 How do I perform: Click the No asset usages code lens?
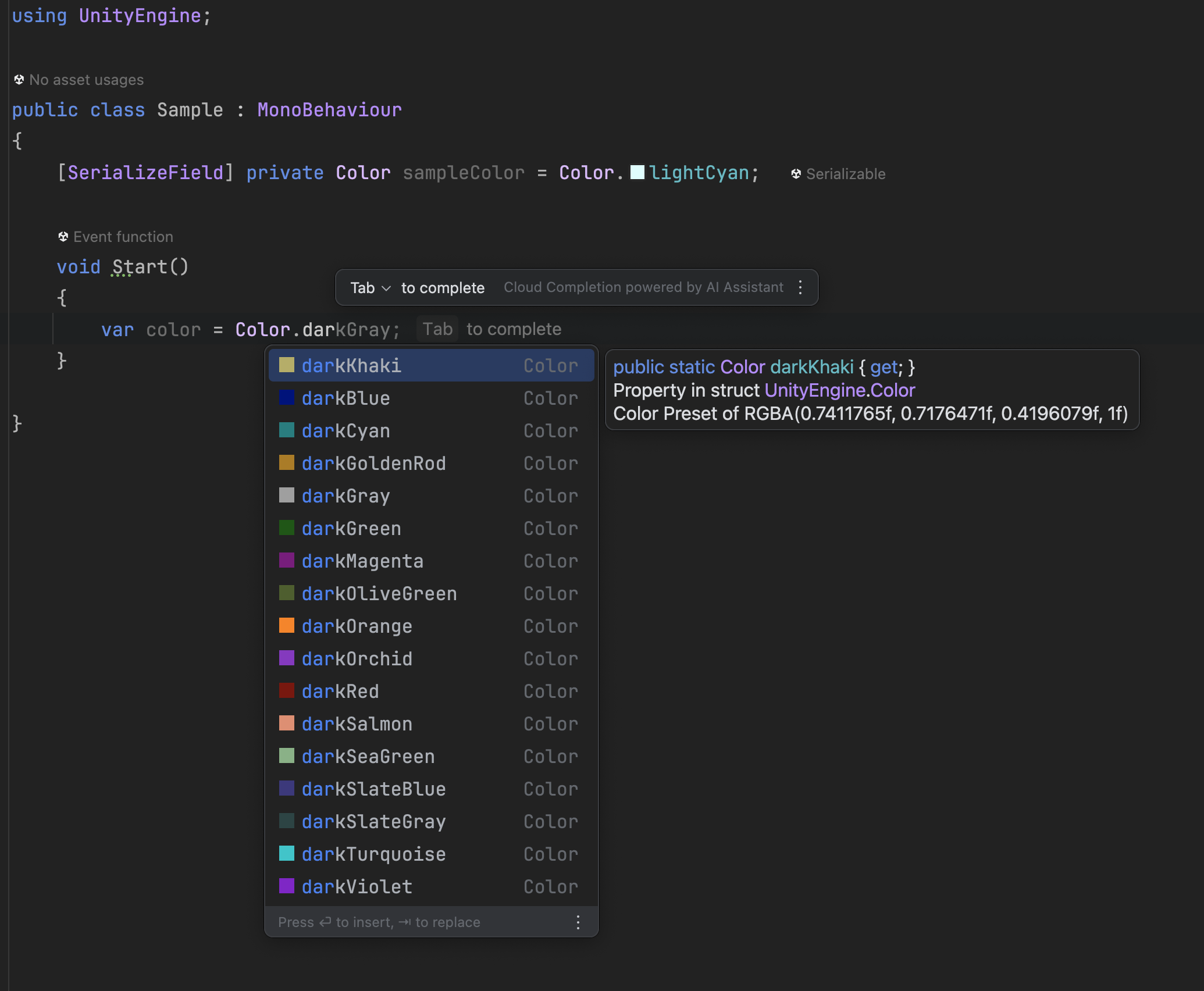click(x=86, y=80)
